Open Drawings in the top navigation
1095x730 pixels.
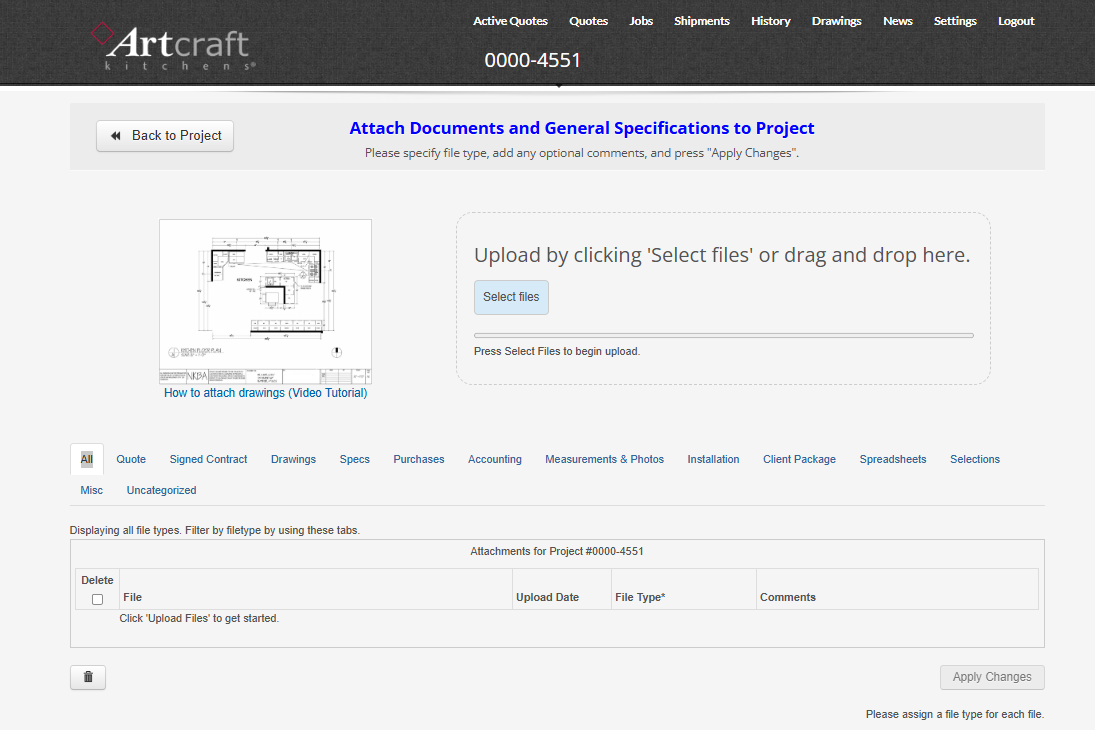click(837, 21)
